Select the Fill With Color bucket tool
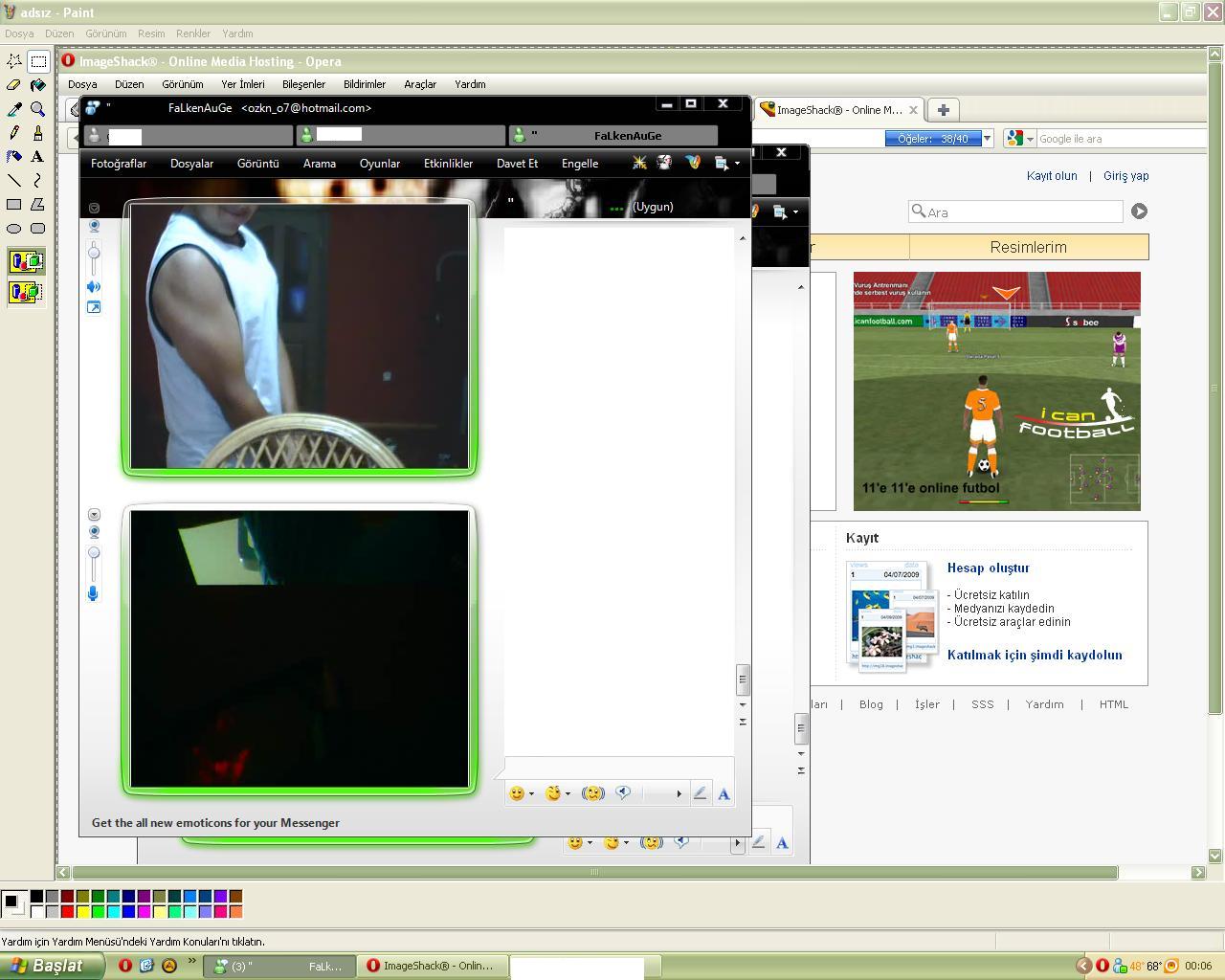 [x=38, y=85]
